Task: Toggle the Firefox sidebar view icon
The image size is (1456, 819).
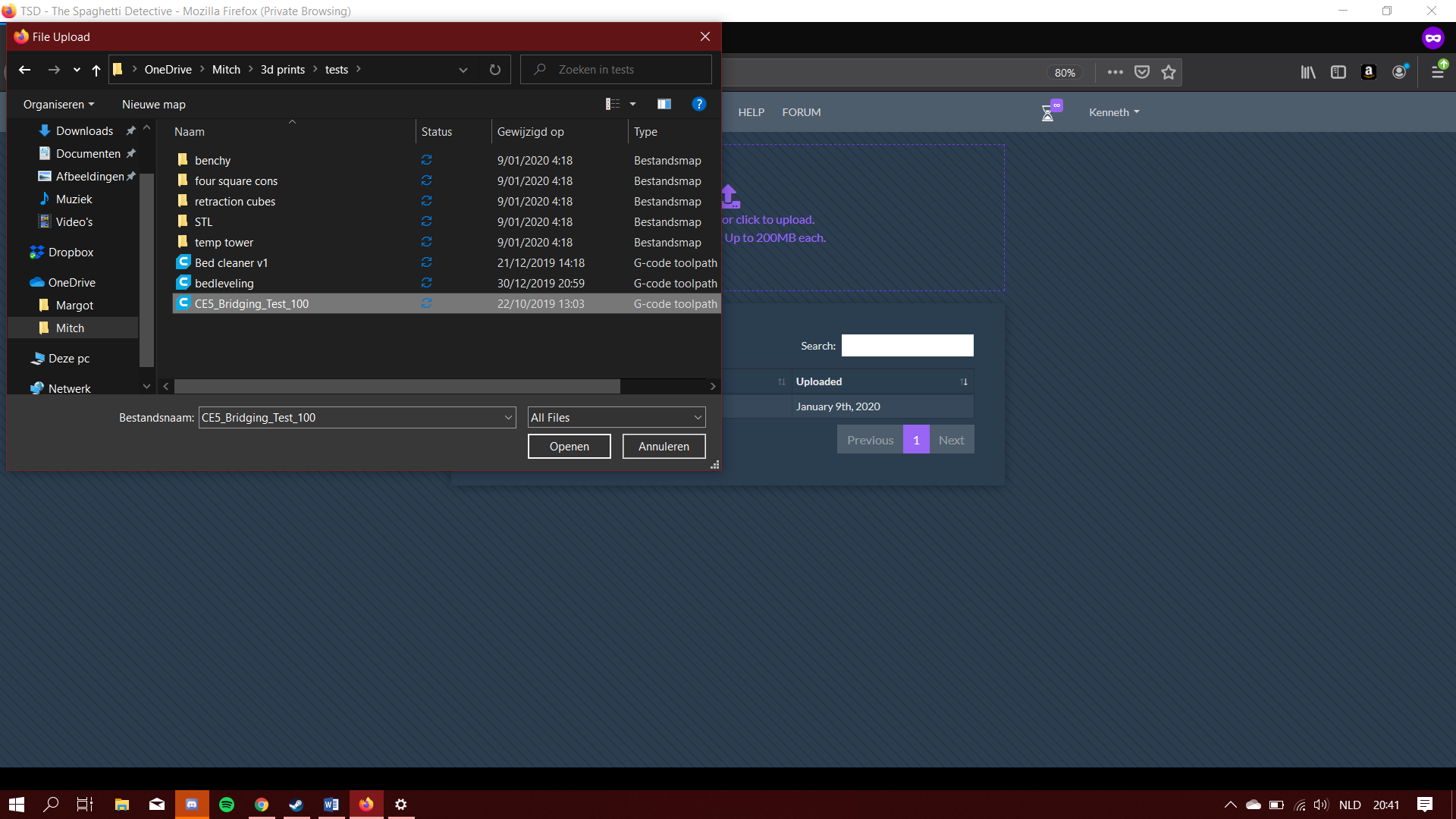Action: point(1338,72)
